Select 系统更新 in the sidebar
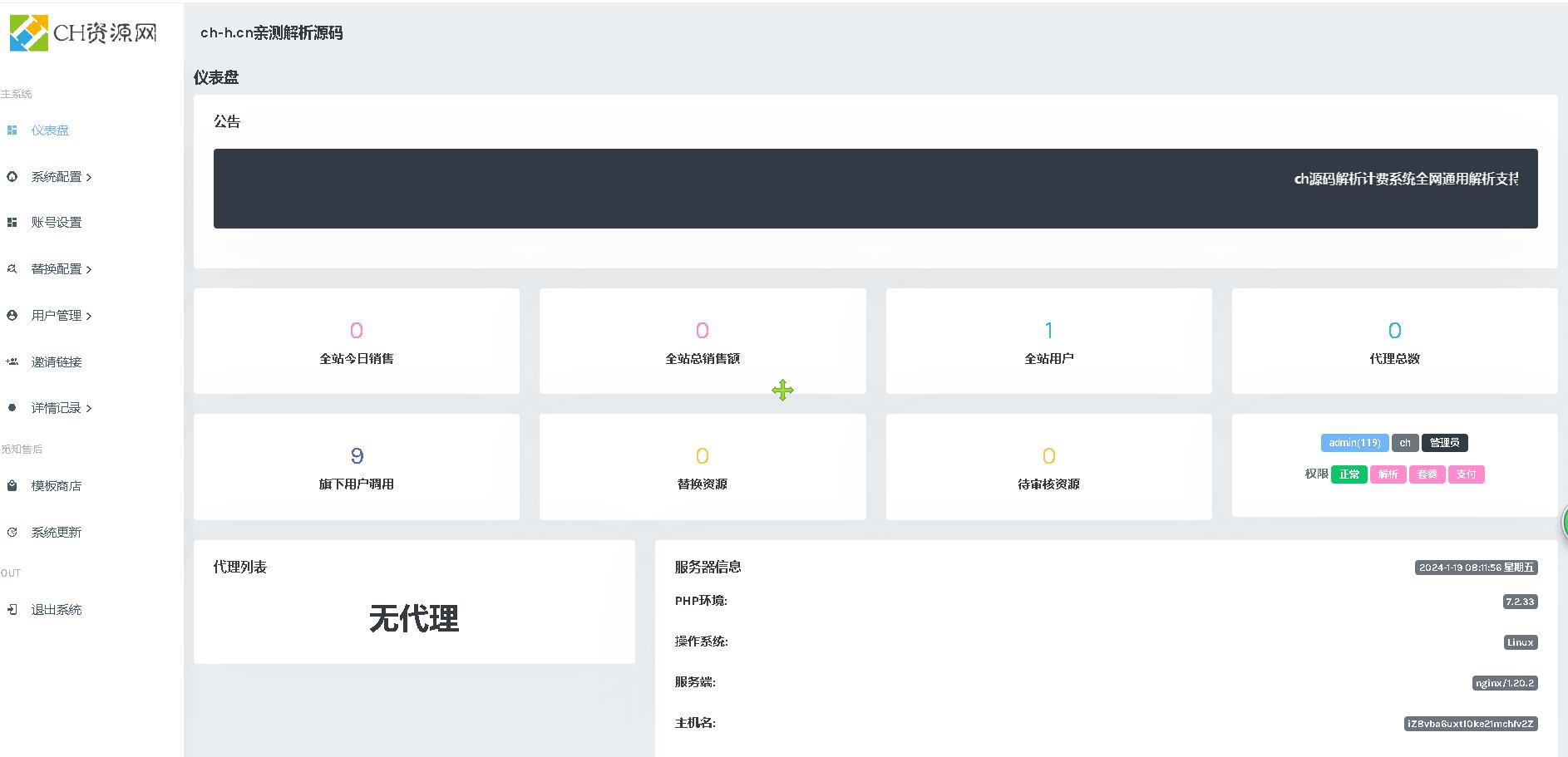This screenshot has width=1568, height=757. click(57, 533)
